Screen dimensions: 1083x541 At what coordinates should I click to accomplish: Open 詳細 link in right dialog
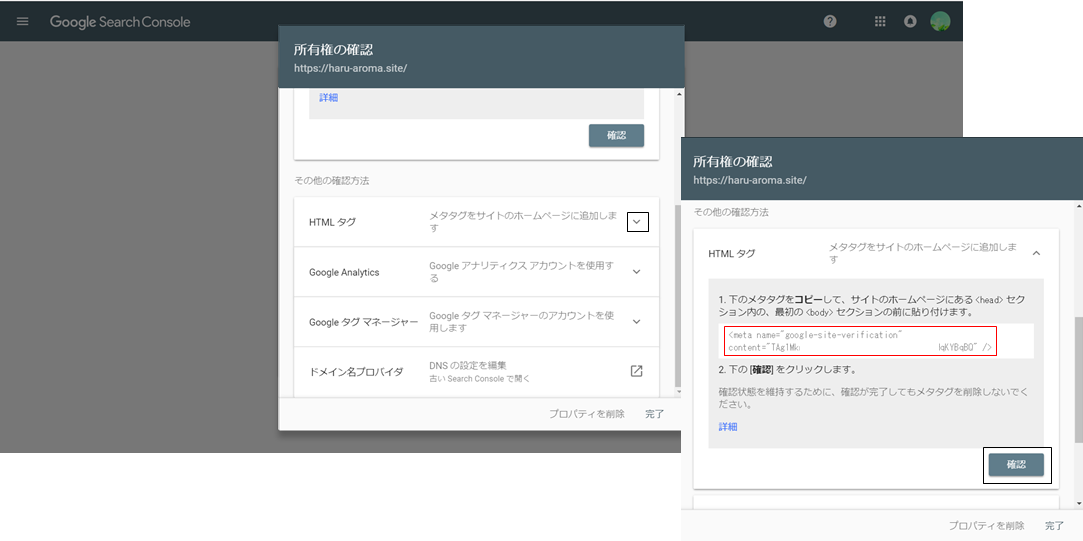click(x=728, y=427)
